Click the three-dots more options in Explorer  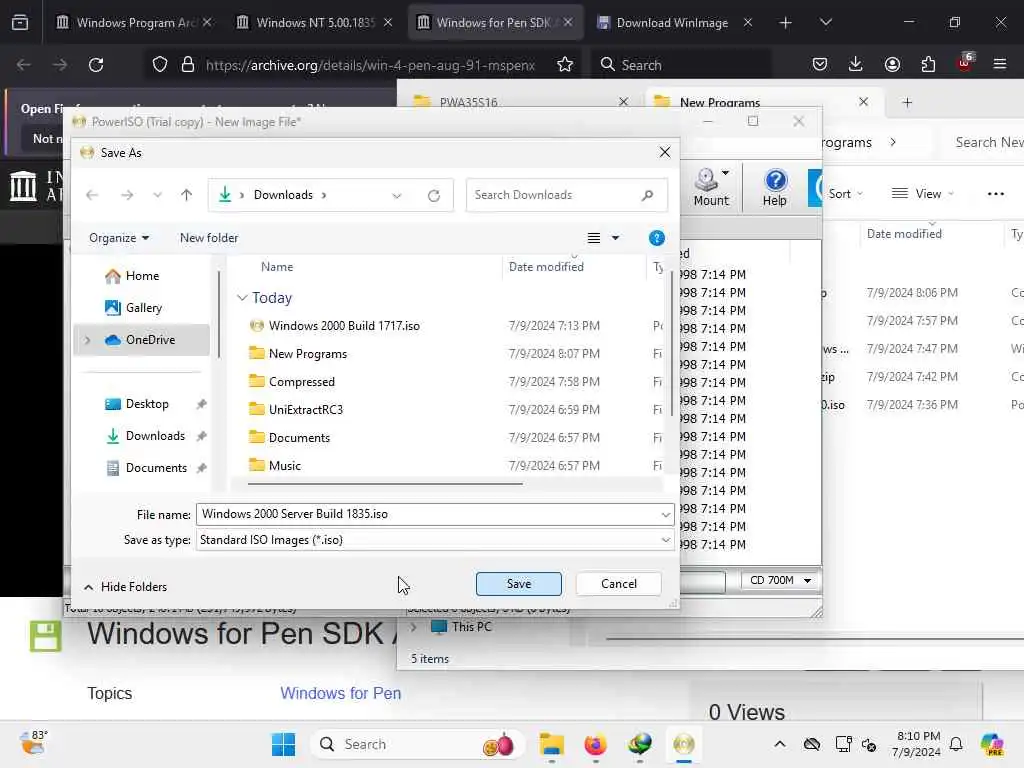click(995, 194)
